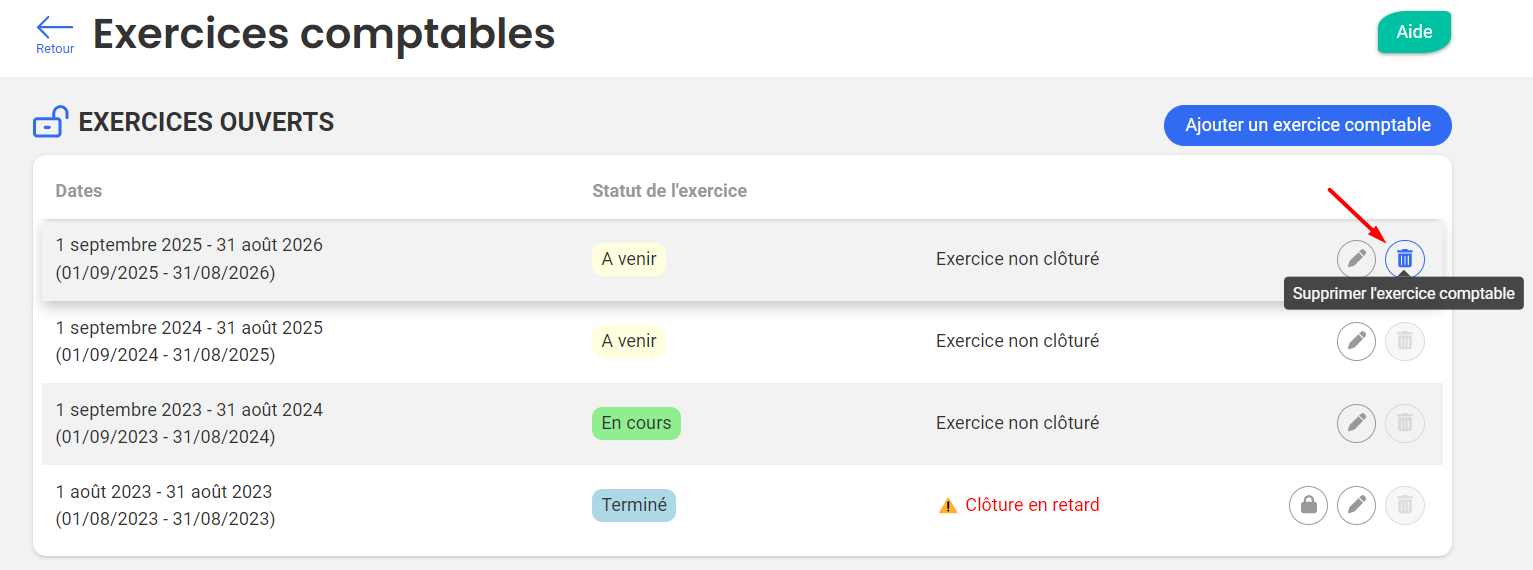1533x570 pixels.
Task: Click the open padlock Exercices Ouverts icon
Action: 51,122
